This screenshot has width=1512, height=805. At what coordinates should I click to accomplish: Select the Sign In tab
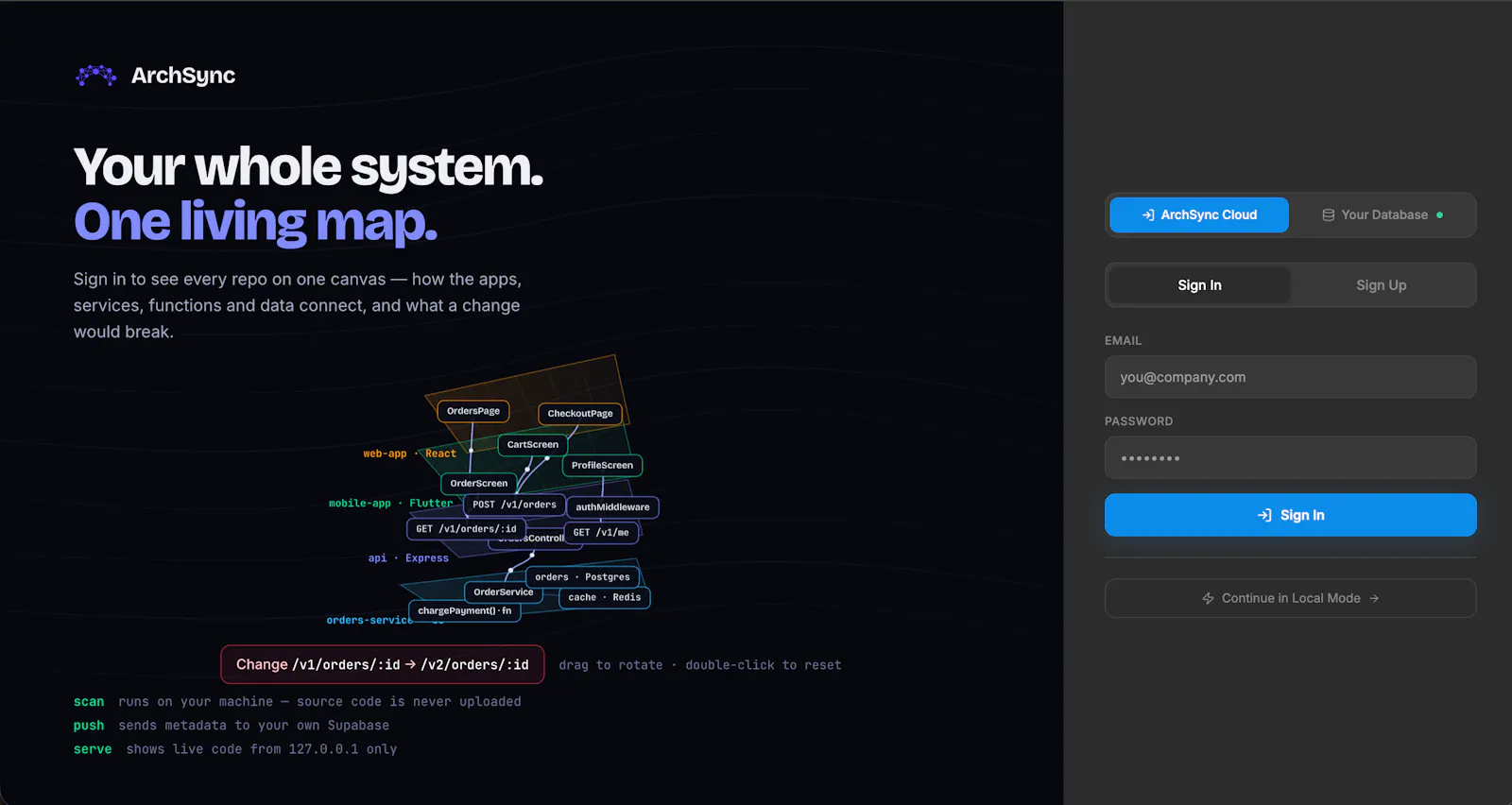1199,285
